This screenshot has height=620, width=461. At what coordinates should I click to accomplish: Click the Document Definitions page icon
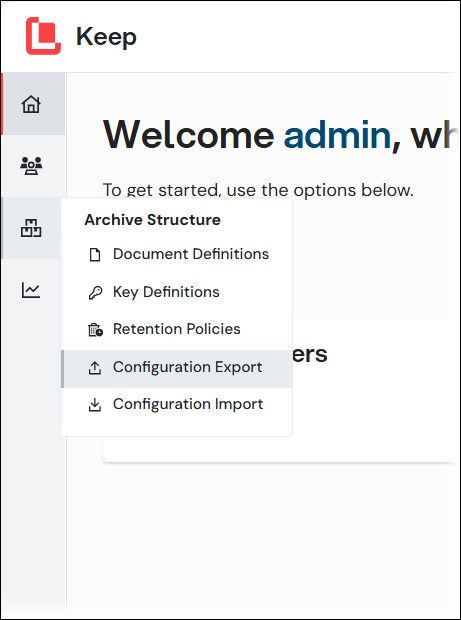tap(94, 255)
